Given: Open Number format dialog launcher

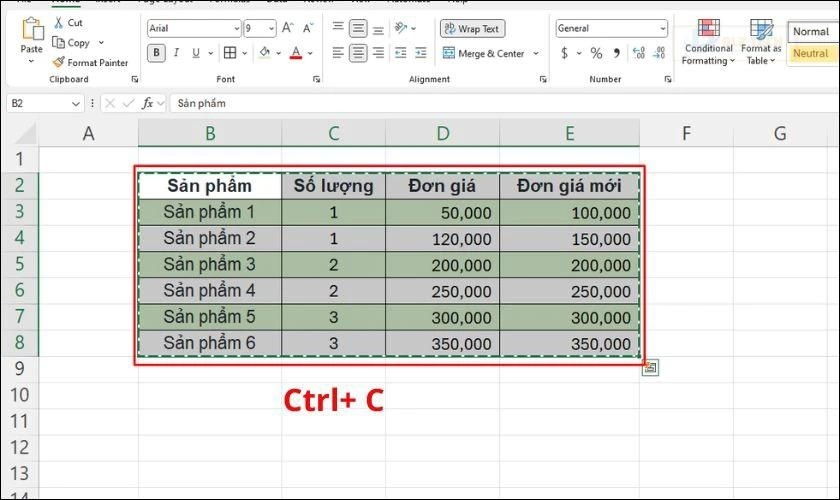Looking at the screenshot, I should coord(668,79).
